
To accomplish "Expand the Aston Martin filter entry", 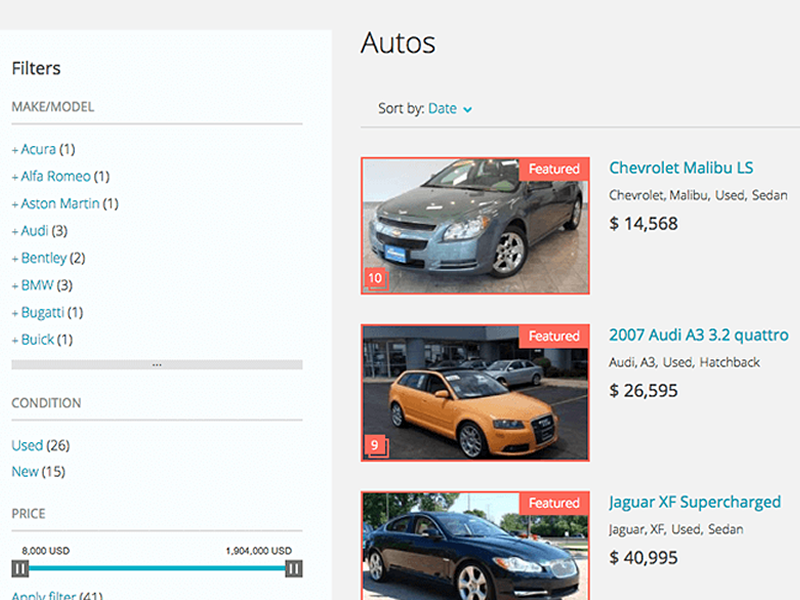I will point(60,203).
